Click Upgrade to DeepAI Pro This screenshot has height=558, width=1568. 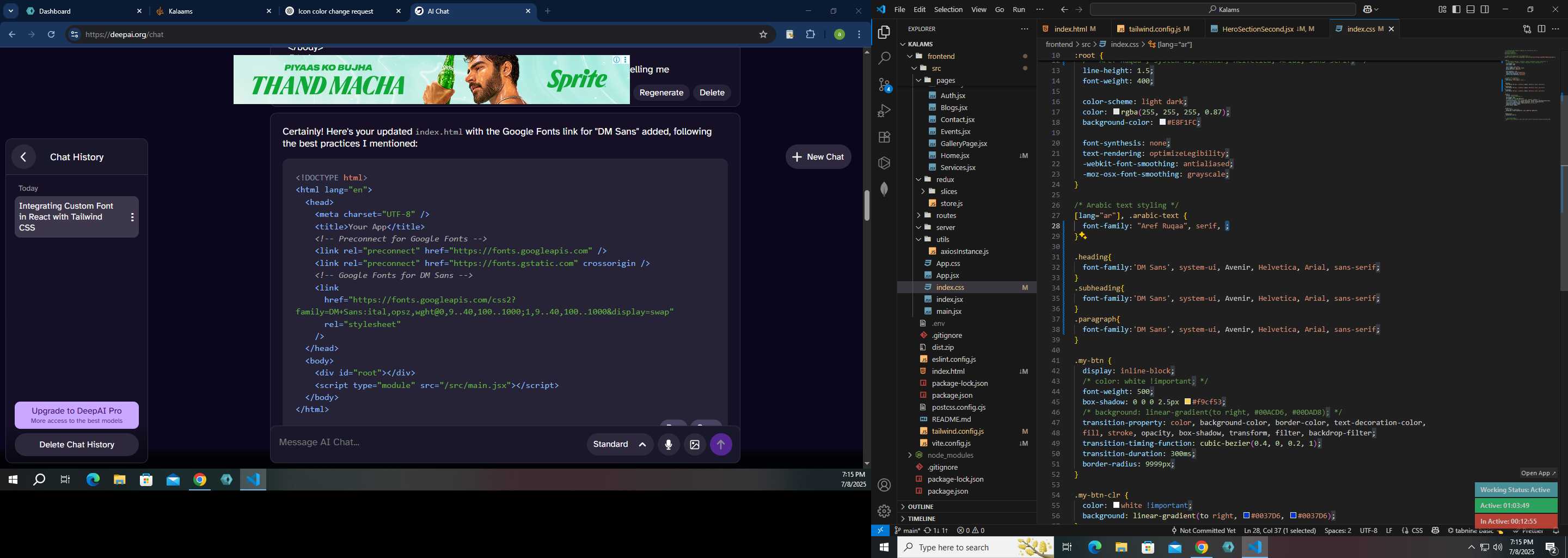click(77, 415)
